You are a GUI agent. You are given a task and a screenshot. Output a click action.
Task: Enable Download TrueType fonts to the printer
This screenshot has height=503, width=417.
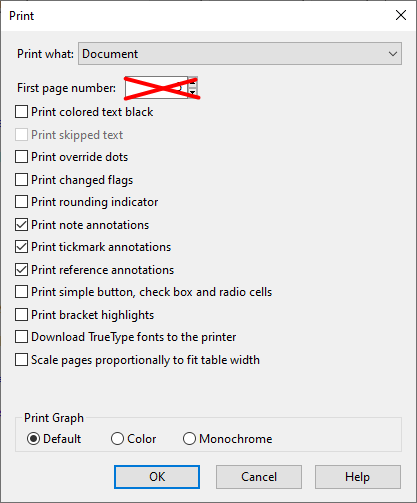click(21, 337)
